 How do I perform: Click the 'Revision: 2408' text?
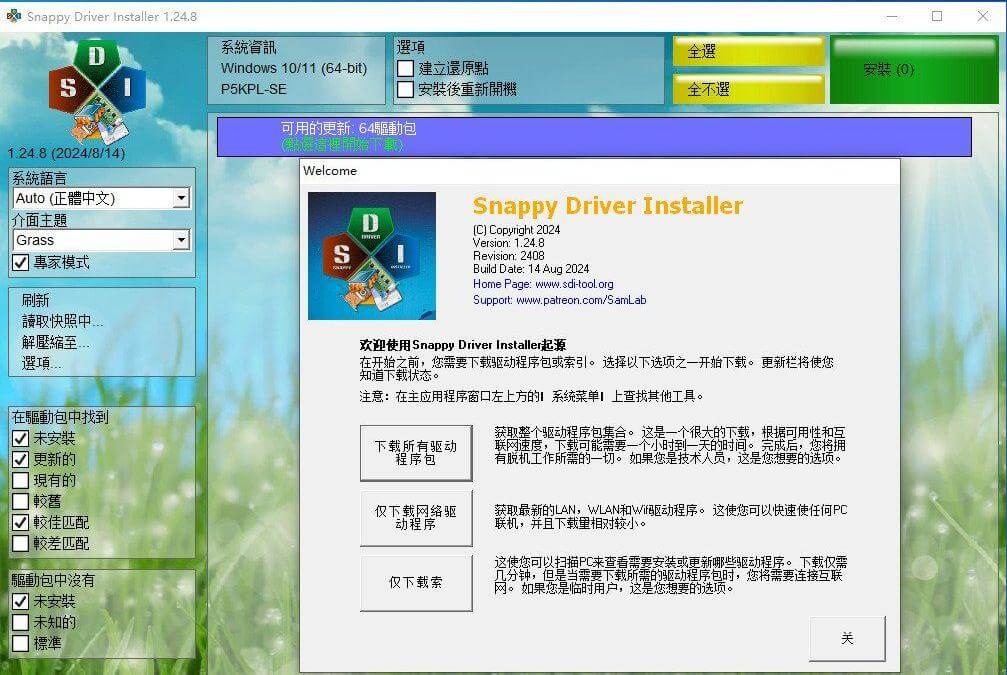coord(509,256)
